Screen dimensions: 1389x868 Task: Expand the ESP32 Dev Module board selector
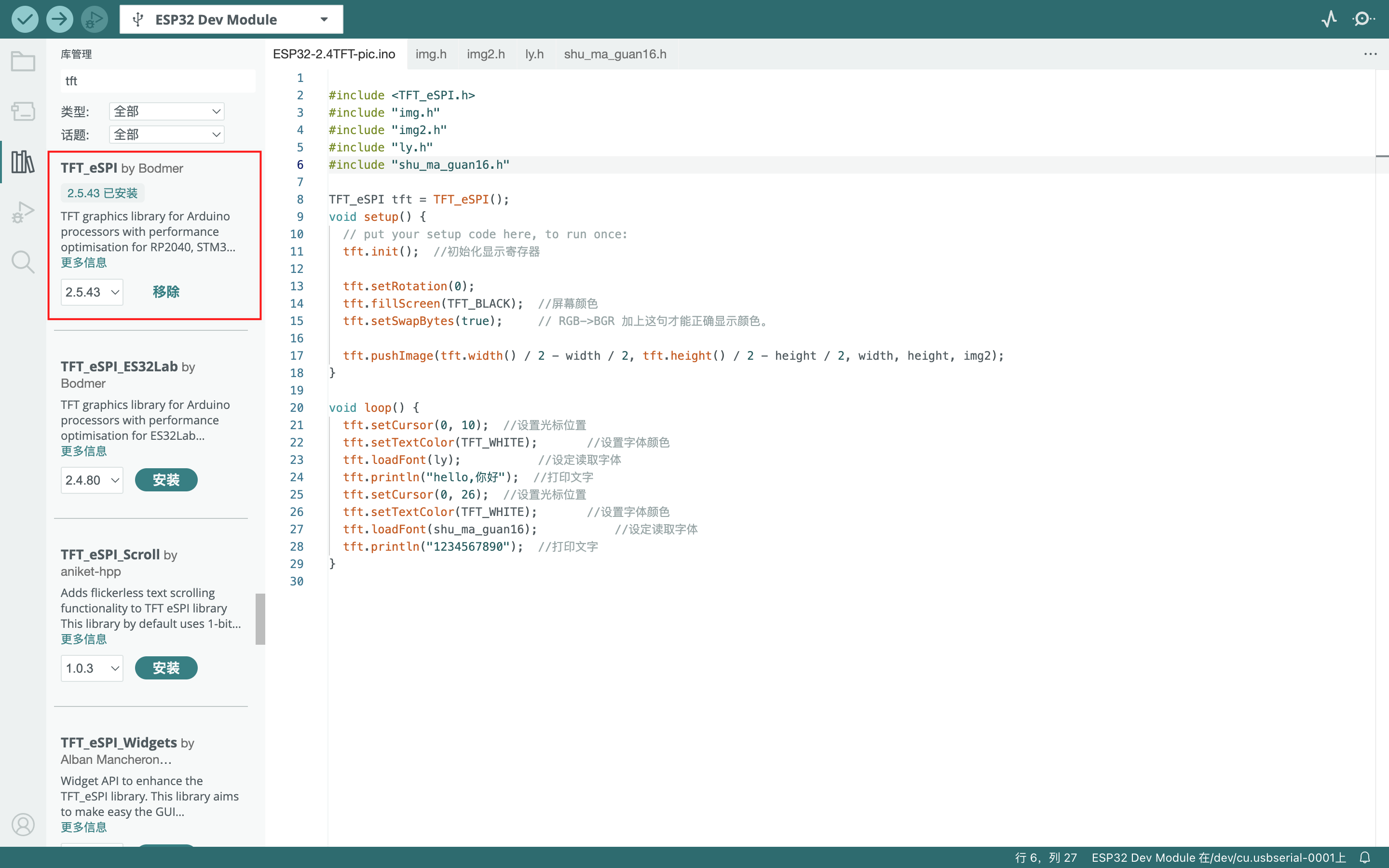(x=231, y=19)
